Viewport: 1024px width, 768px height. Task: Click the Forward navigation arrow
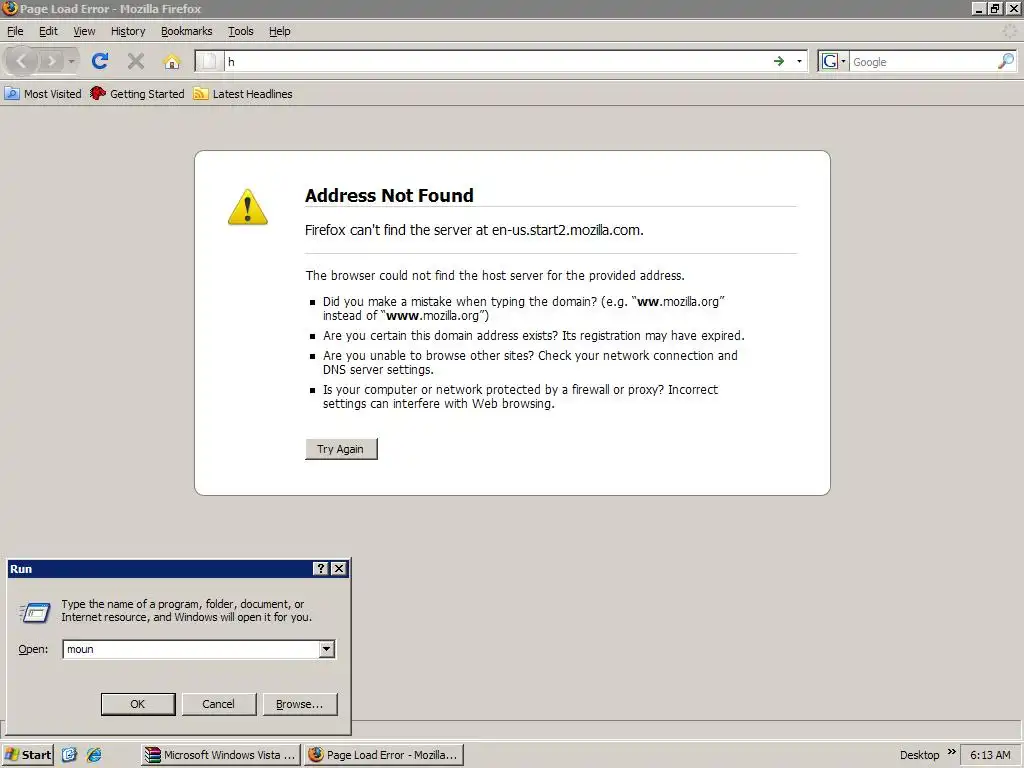coord(50,61)
